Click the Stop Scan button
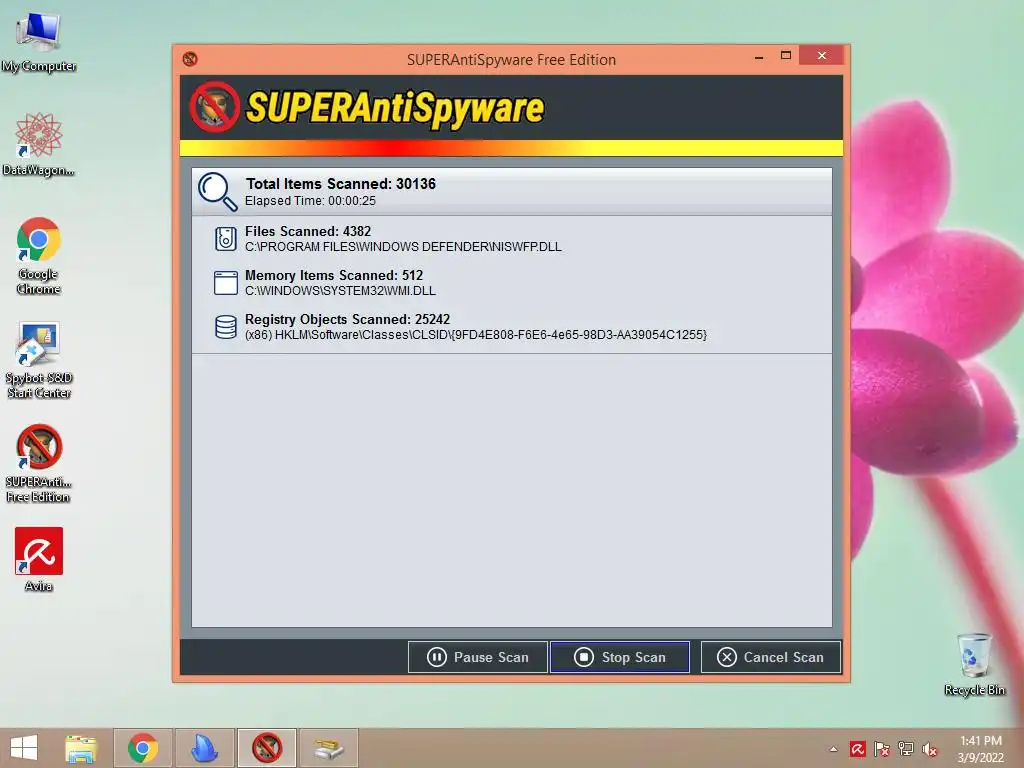 click(x=620, y=657)
